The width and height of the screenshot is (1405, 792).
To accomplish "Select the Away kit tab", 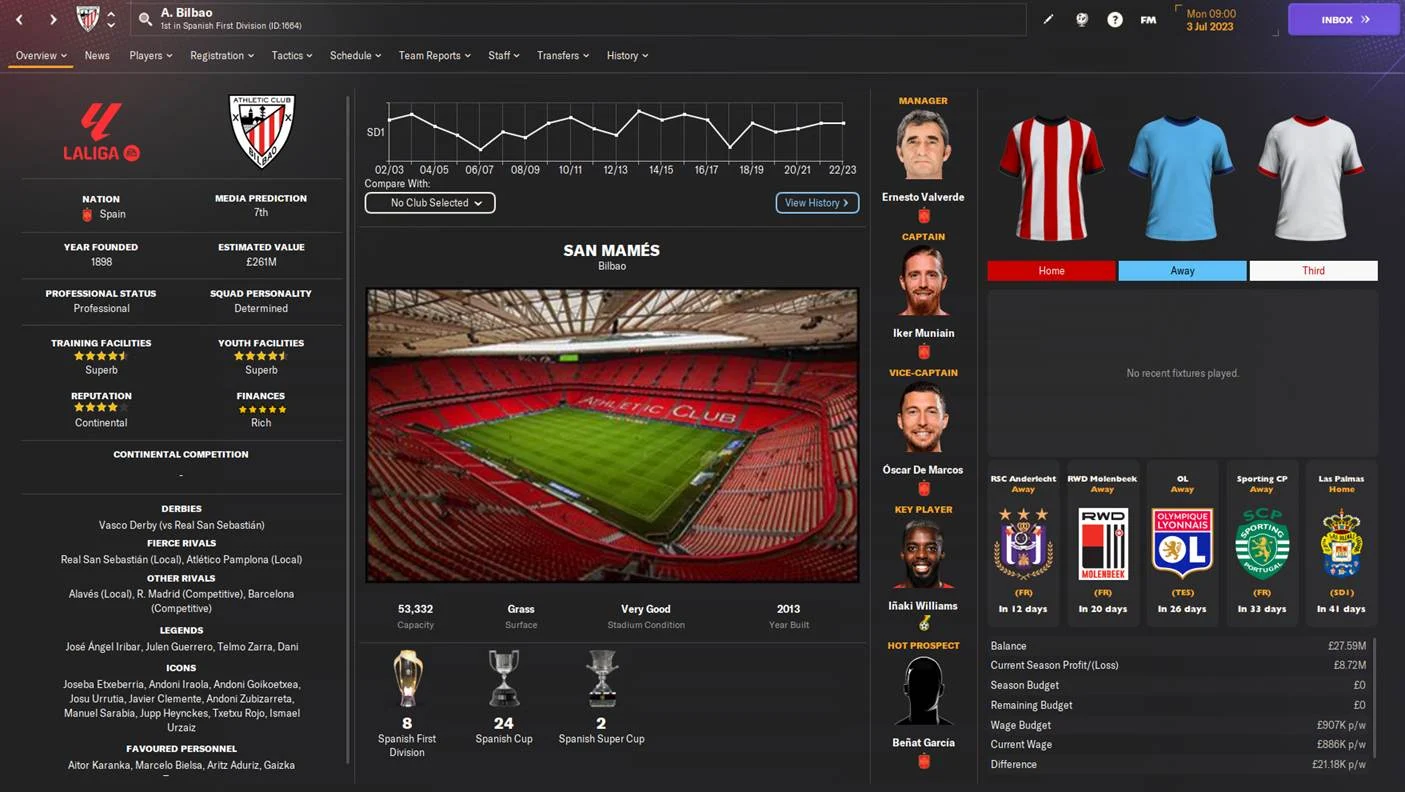I will click(x=1182, y=270).
